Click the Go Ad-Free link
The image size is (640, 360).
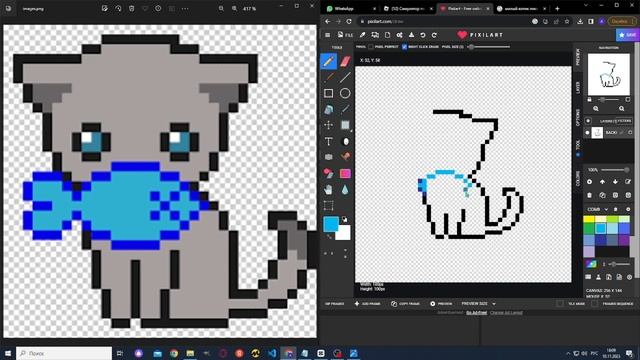pyautogui.click(x=476, y=313)
